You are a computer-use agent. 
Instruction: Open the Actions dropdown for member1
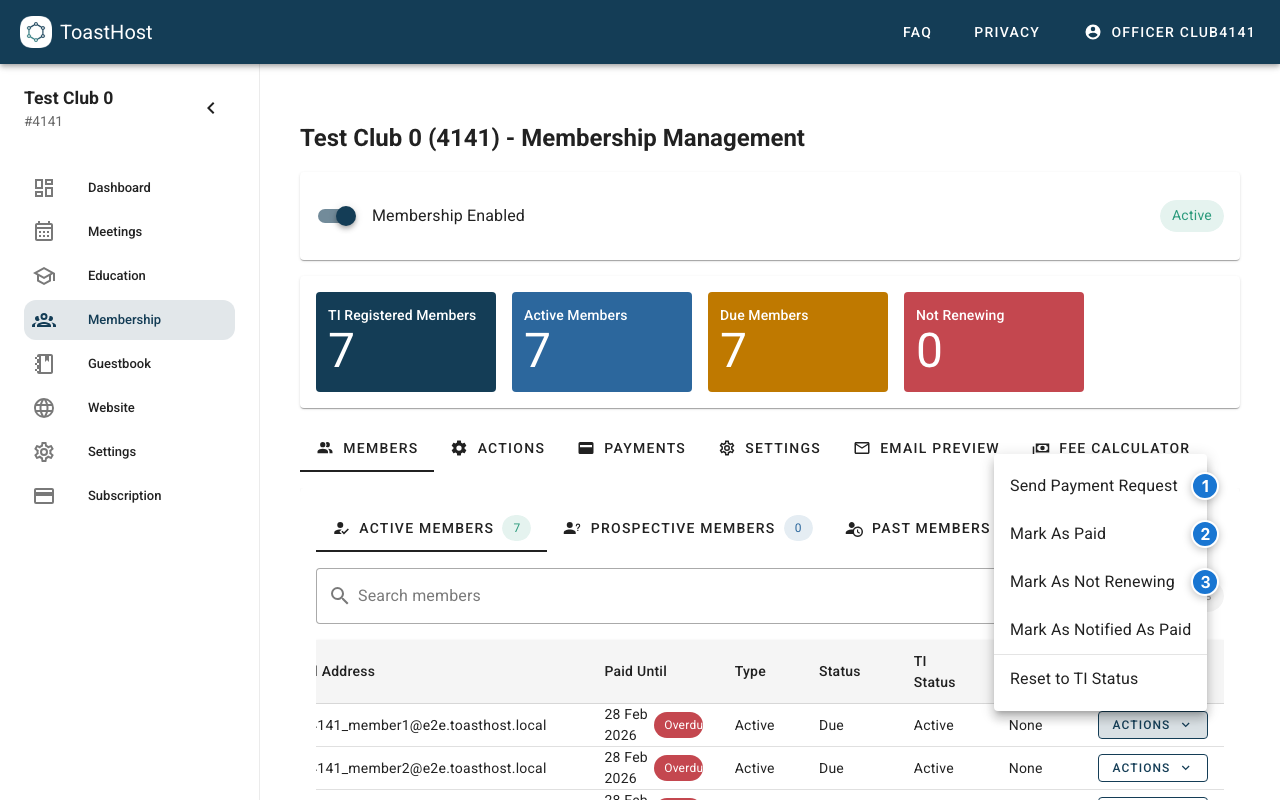coord(1152,724)
